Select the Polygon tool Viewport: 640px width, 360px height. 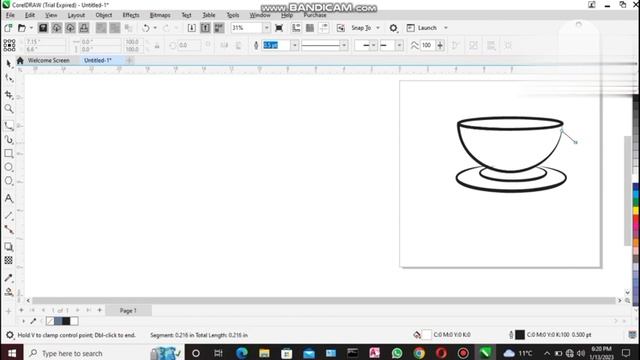point(9,181)
